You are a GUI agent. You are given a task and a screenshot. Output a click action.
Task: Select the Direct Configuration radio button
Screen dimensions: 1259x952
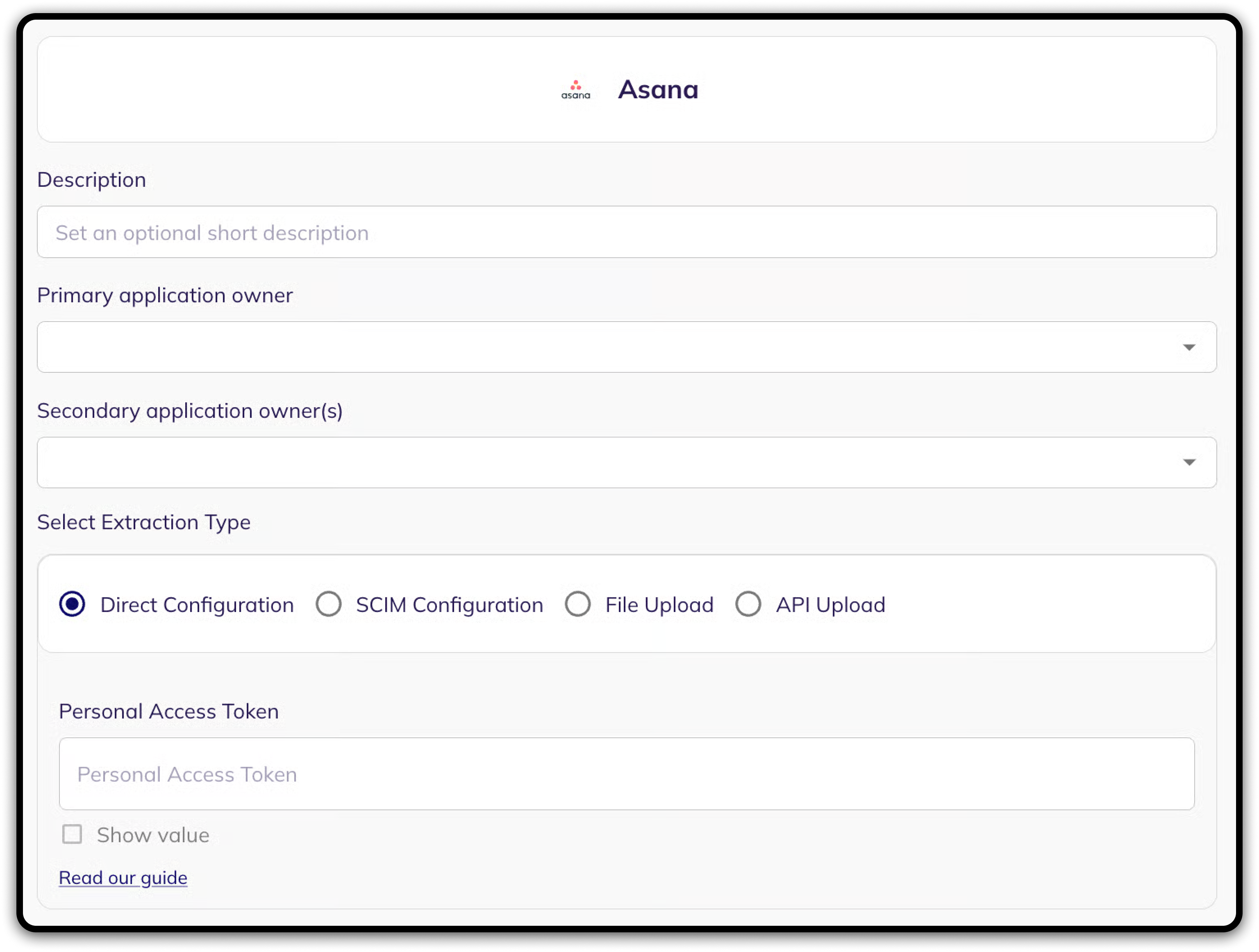72,604
